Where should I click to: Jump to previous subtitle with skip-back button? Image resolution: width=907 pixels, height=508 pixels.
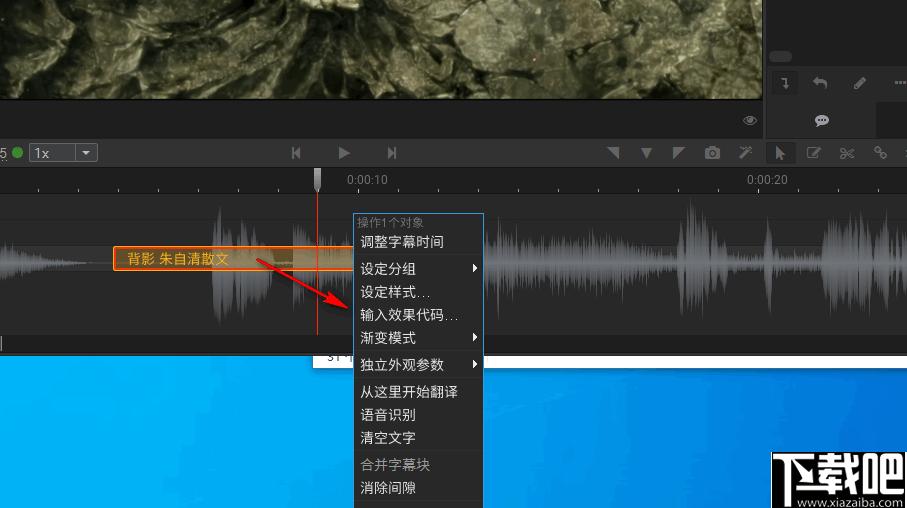click(296, 153)
